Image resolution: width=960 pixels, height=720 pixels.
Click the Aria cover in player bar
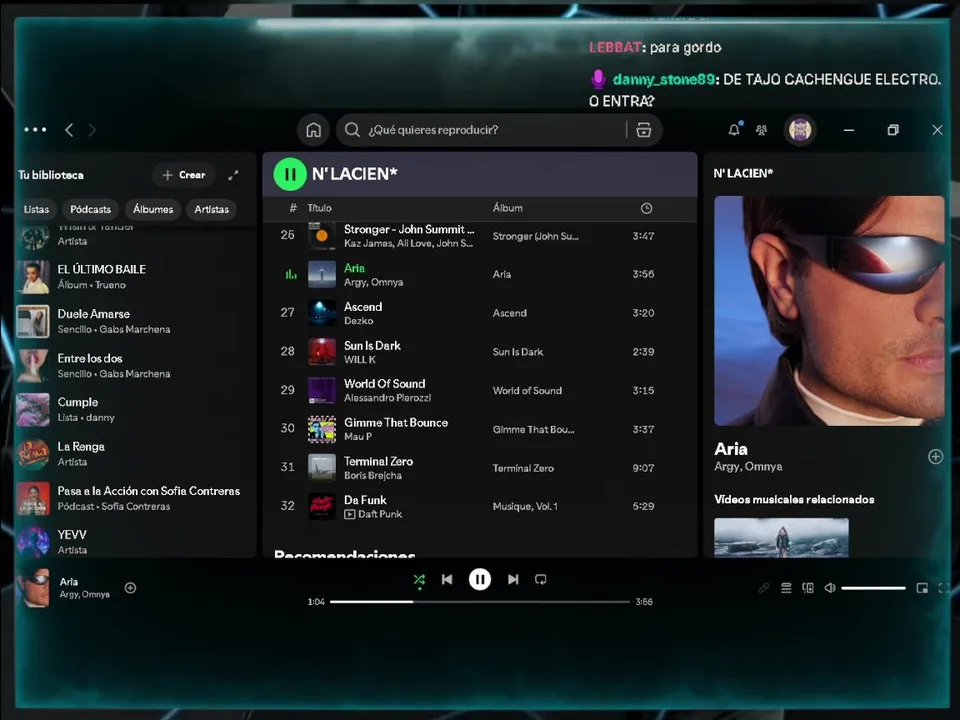pos(33,588)
